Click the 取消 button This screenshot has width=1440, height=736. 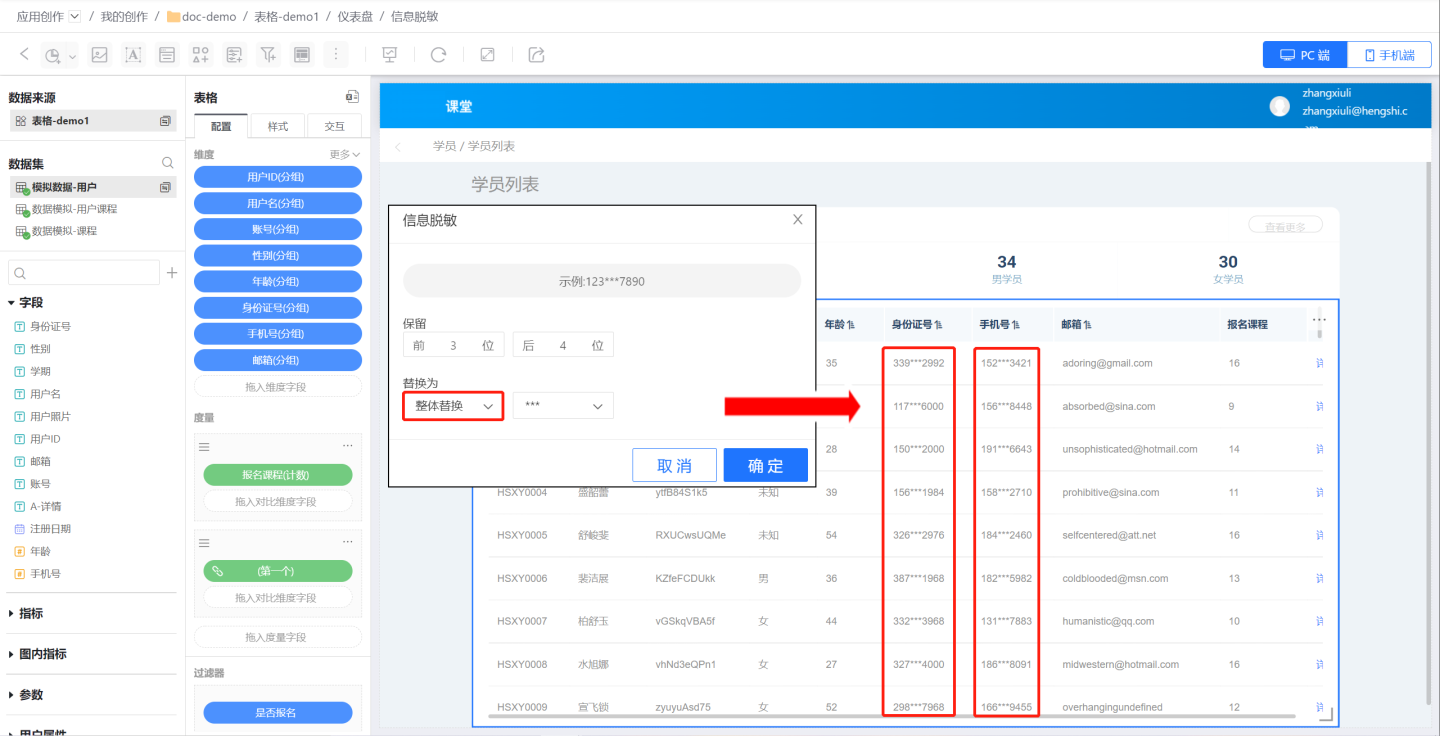[674, 465]
